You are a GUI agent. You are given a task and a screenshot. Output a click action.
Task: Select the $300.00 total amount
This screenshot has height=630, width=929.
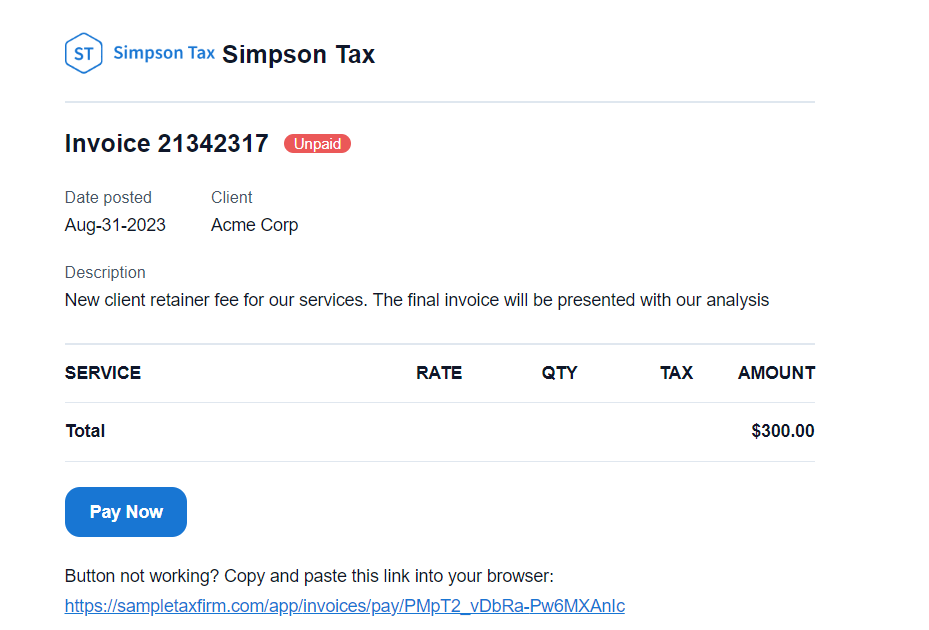click(783, 431)
